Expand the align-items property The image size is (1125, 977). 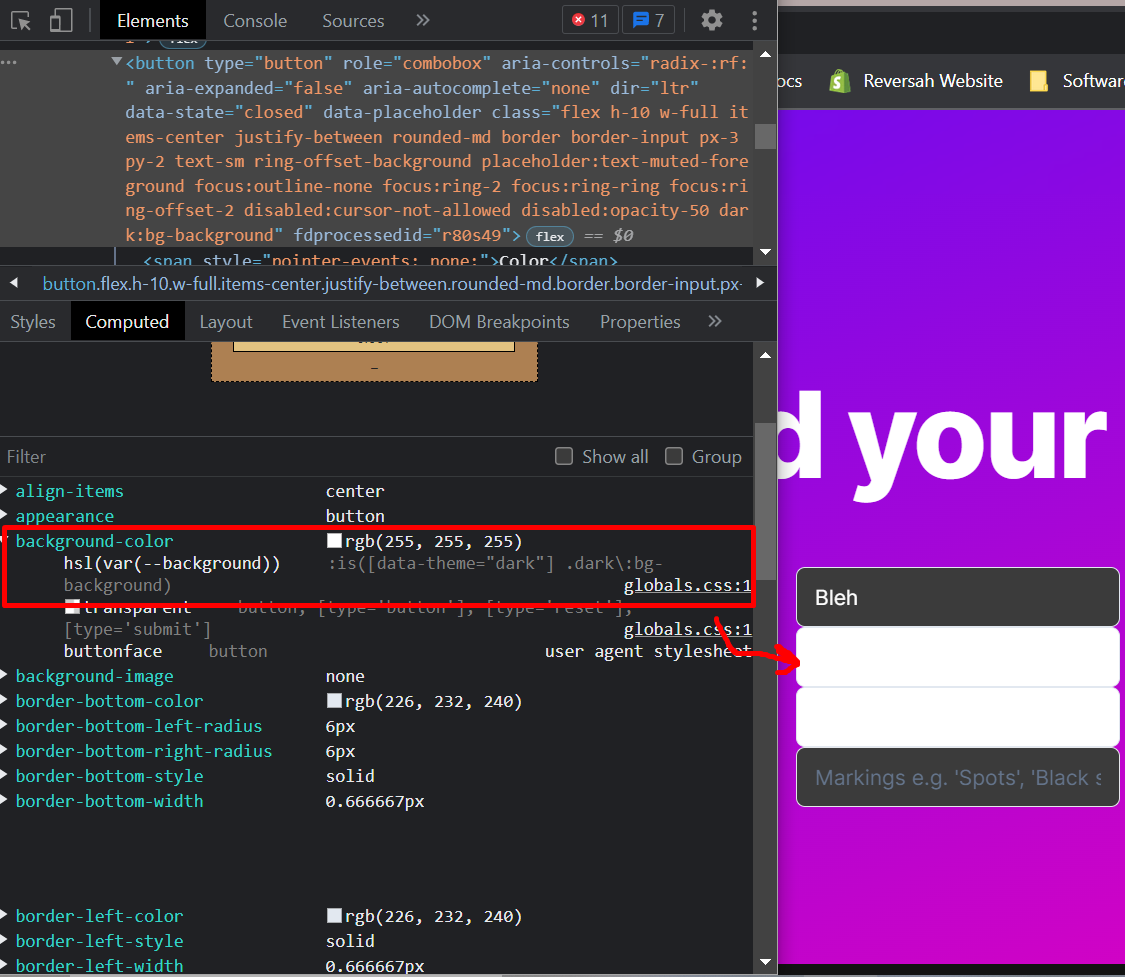(x=6, y=491)
